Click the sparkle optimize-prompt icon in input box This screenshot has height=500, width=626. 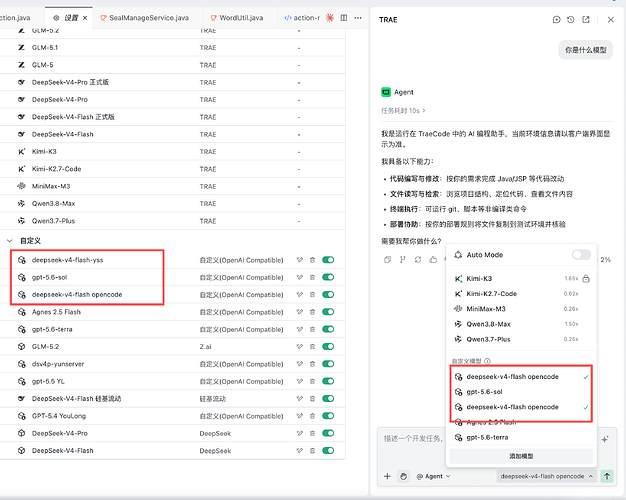[x=605, y=439]
